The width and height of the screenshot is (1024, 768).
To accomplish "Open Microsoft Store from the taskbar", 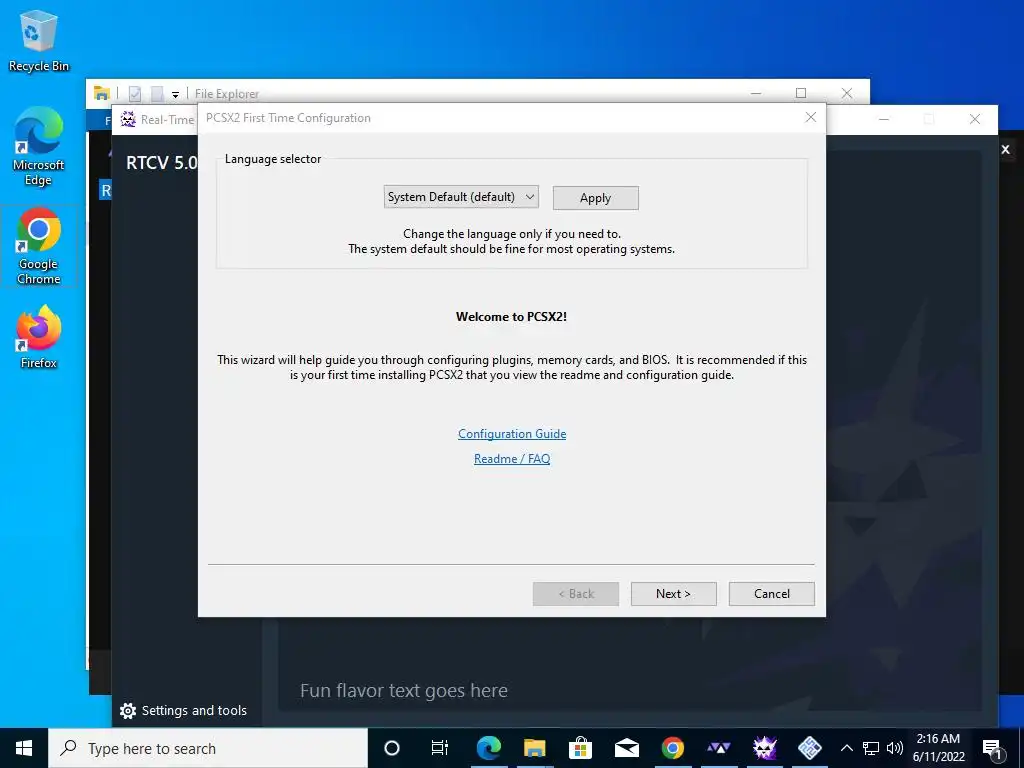I will point(580,748).
